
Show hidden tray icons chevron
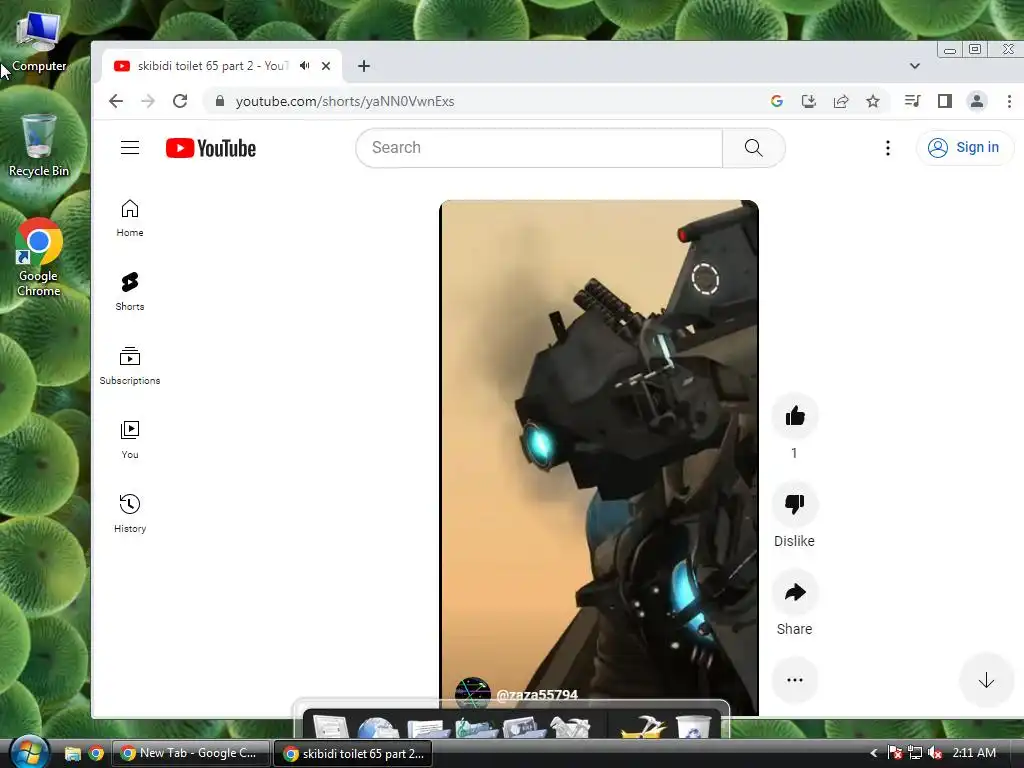(x=874, y=753)
